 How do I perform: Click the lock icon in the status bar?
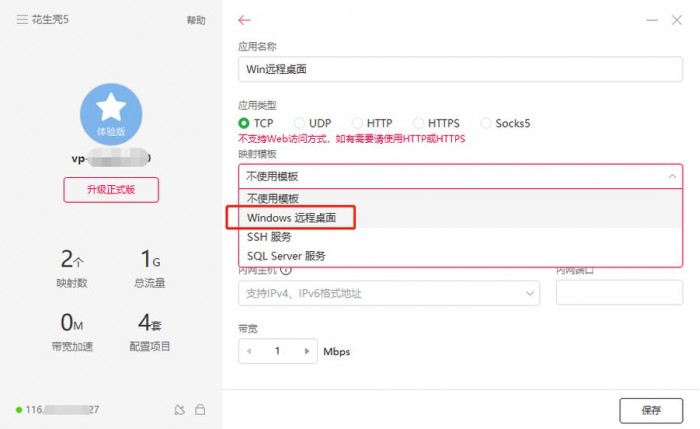(200, 409)
